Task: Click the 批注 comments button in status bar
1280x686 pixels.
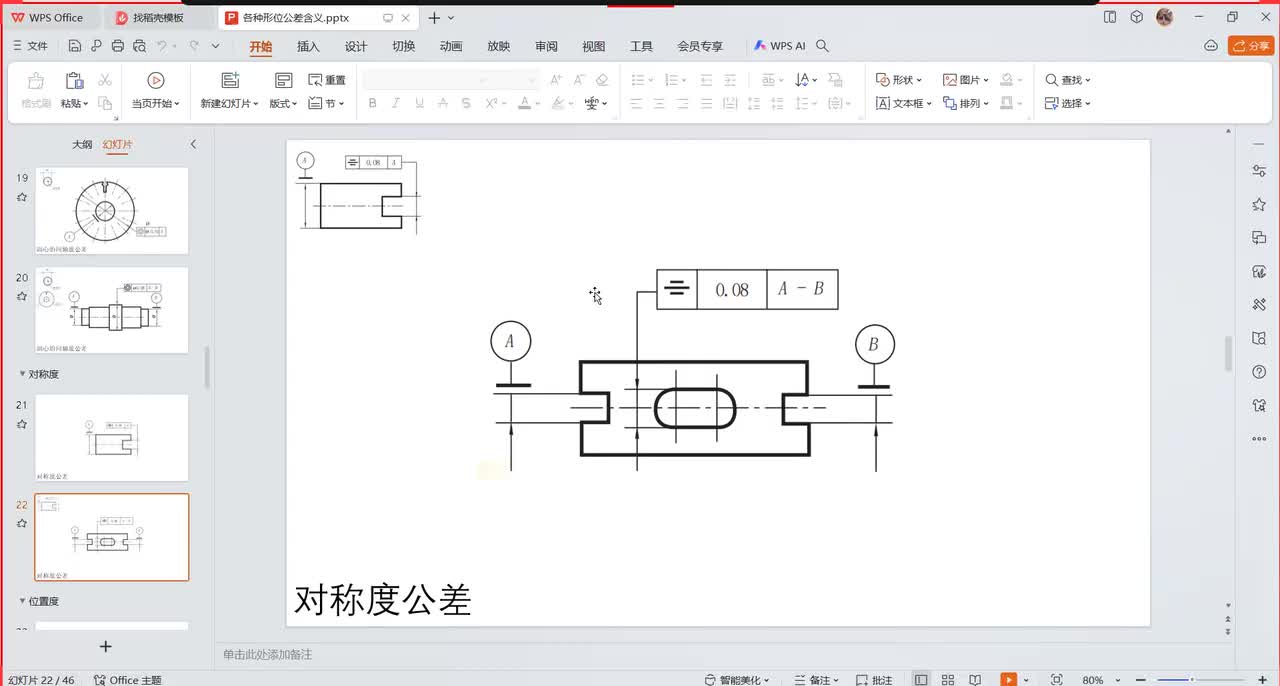Action: [x=873, y=680]
